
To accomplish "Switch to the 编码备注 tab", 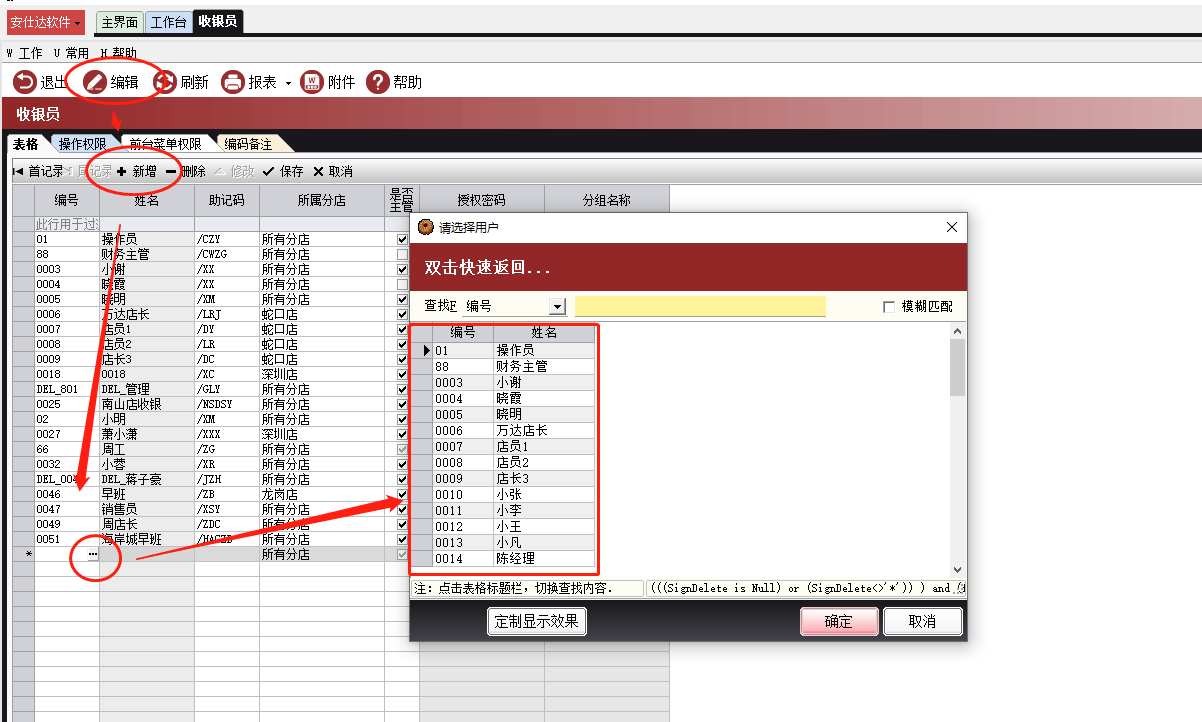I will click(x=247, y=144).
